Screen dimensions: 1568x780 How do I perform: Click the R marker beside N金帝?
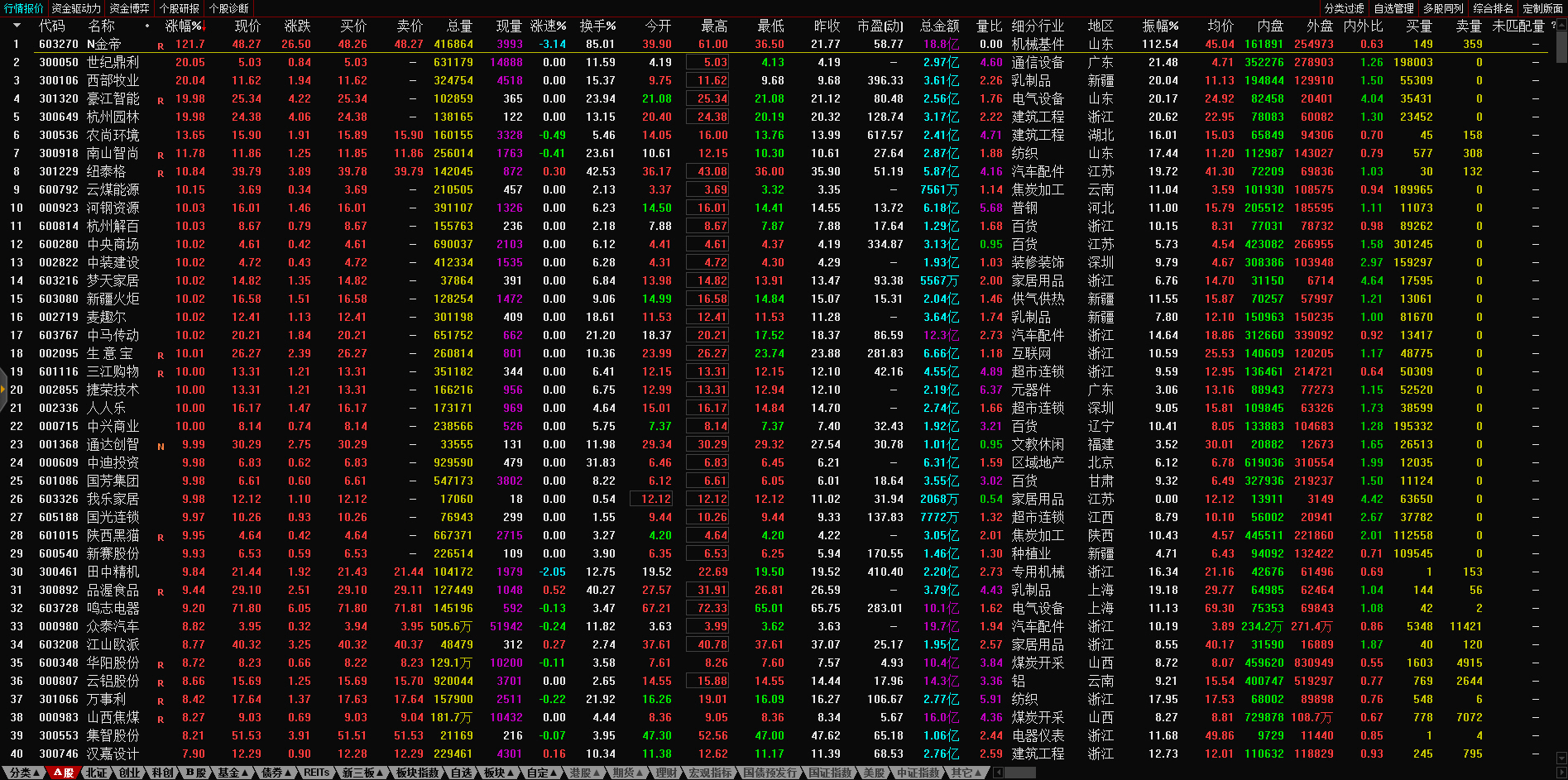[x=161, y=45]
